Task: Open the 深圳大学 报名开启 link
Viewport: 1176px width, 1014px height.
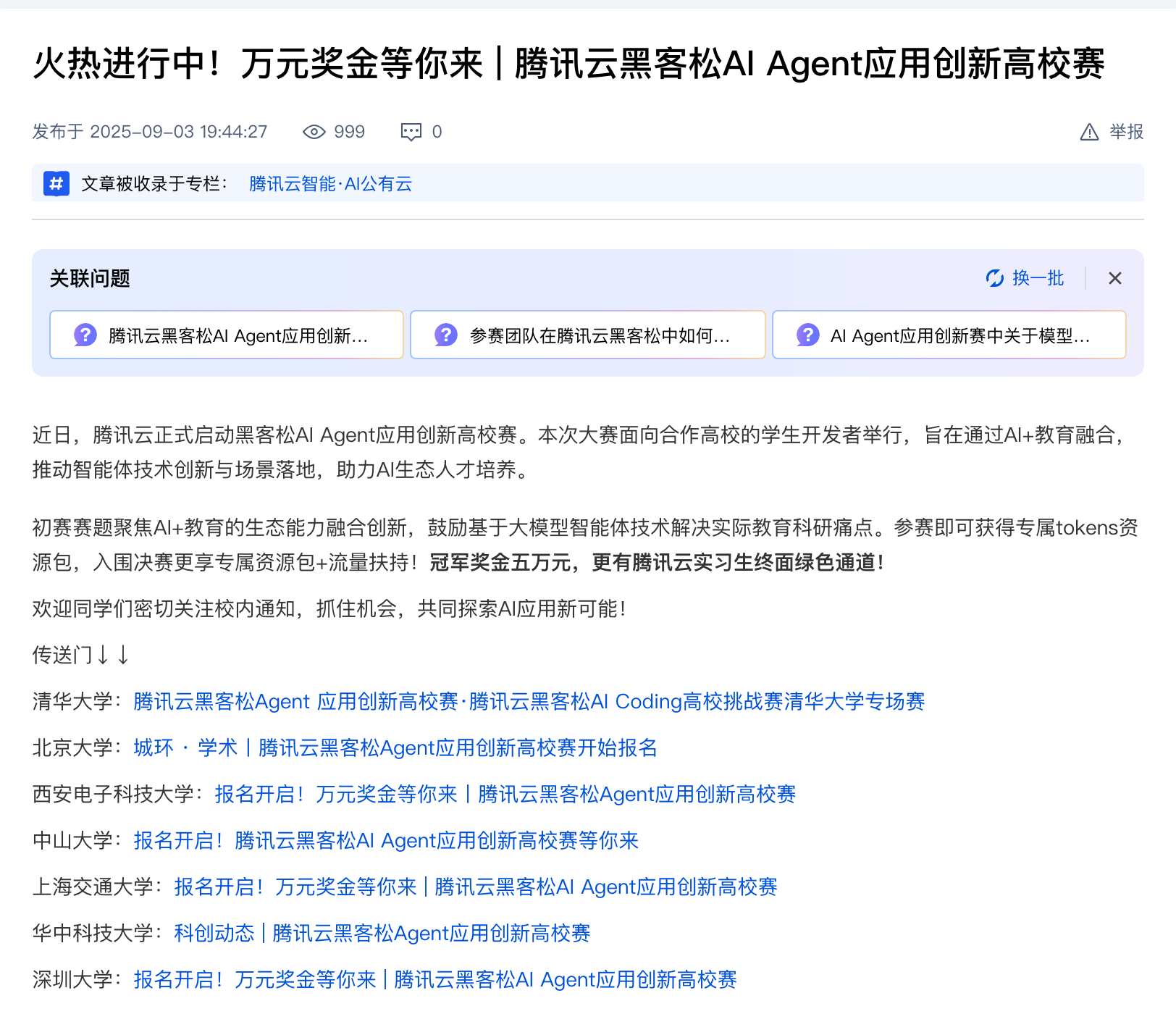Action: [435, 979]
